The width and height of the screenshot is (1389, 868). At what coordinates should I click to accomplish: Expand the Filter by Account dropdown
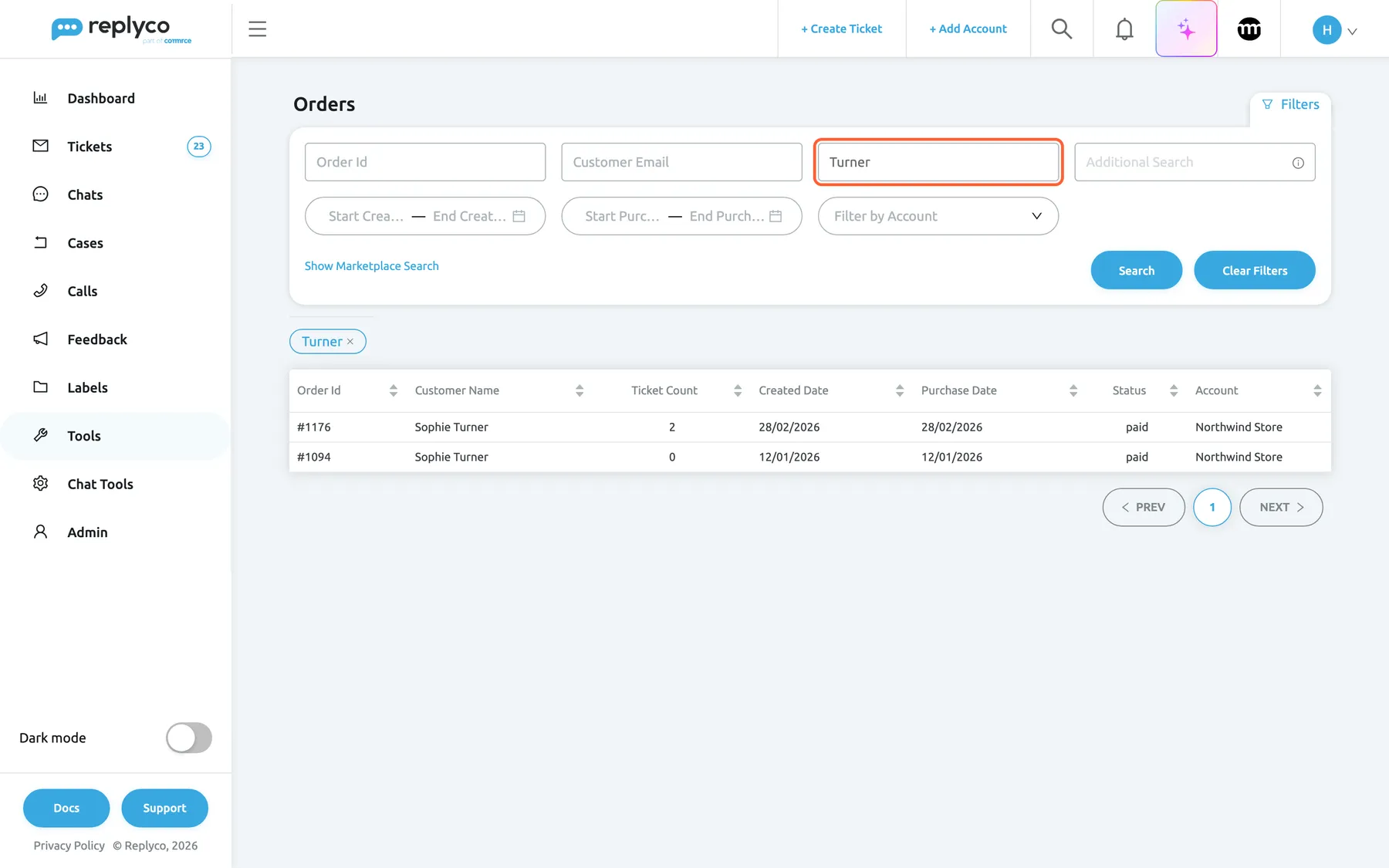(938, 216)
